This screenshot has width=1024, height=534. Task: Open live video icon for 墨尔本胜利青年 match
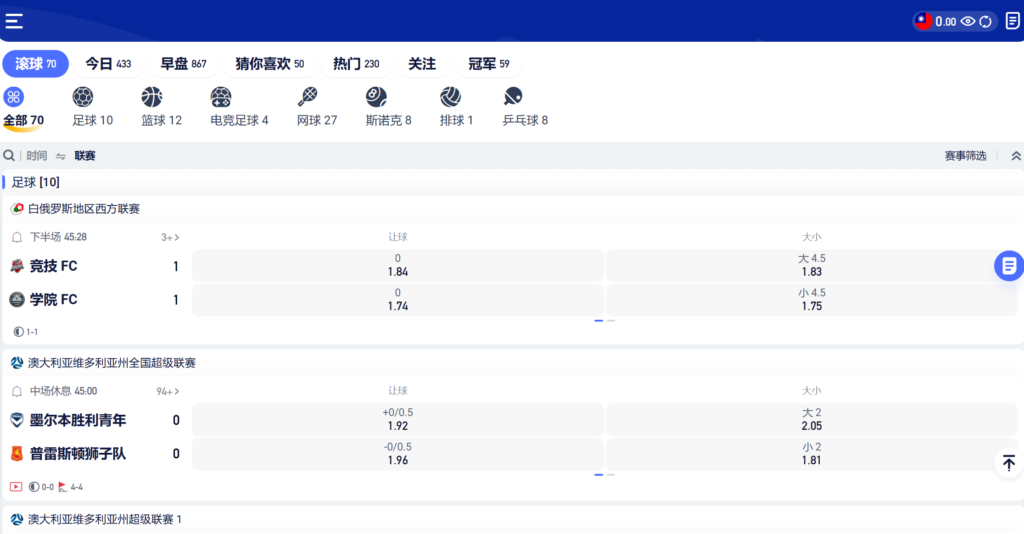click(16, 486)
